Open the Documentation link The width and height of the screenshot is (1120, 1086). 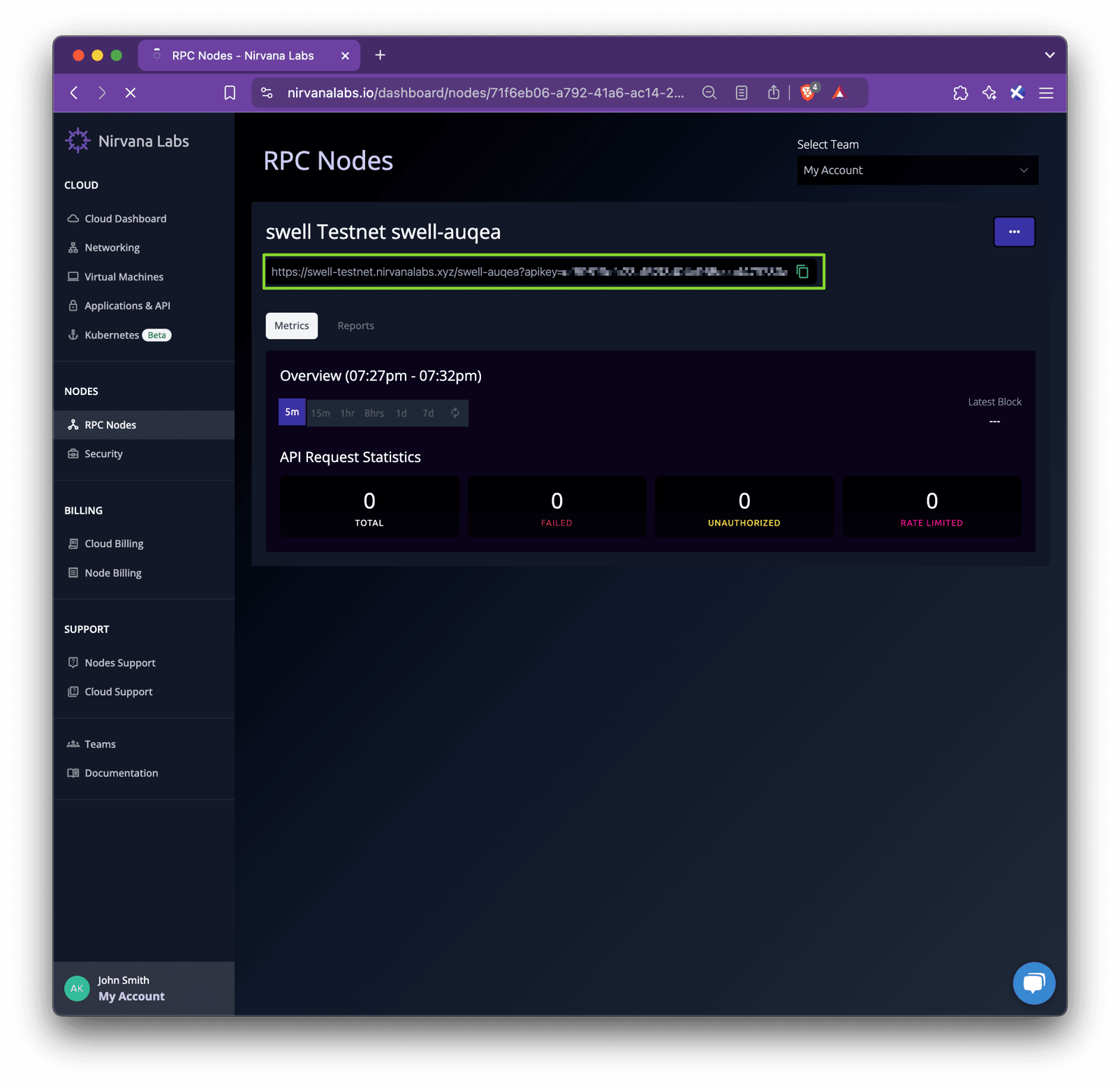click(x=144, y=773)
